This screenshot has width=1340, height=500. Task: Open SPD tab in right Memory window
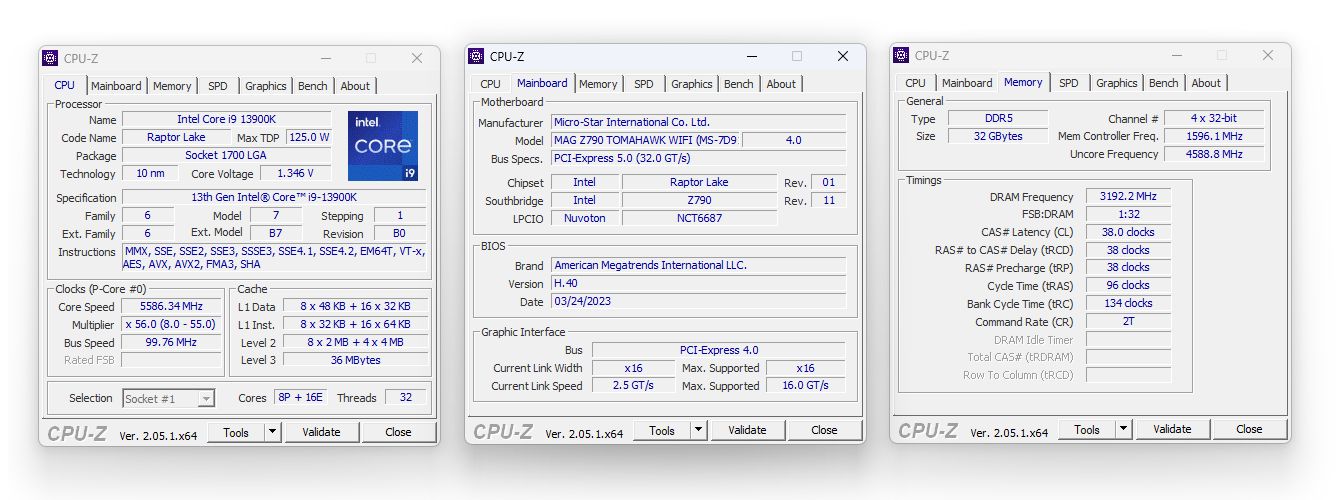tap(1069, 83)
